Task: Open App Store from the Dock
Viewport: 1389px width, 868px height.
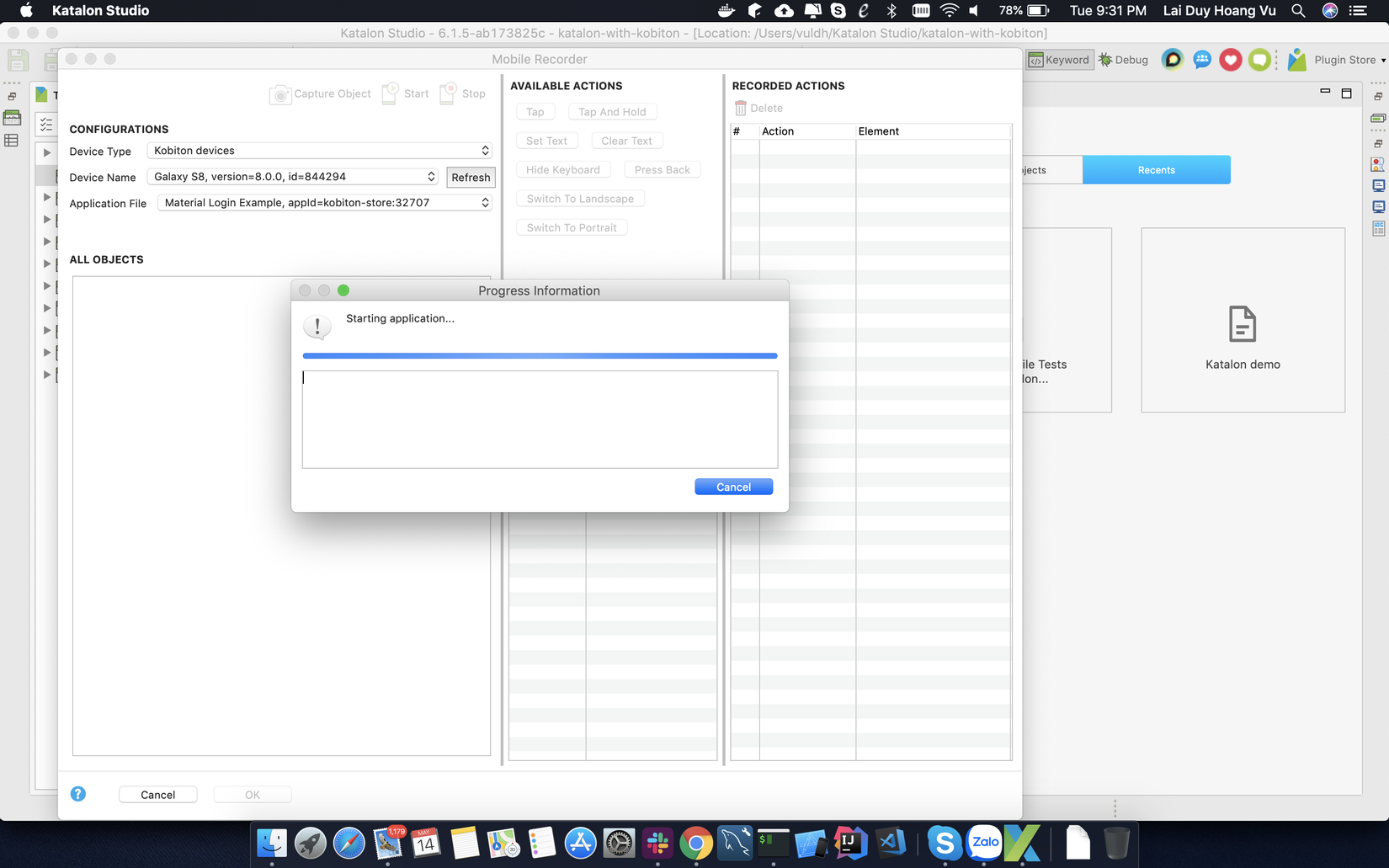Action: point(580,843)
